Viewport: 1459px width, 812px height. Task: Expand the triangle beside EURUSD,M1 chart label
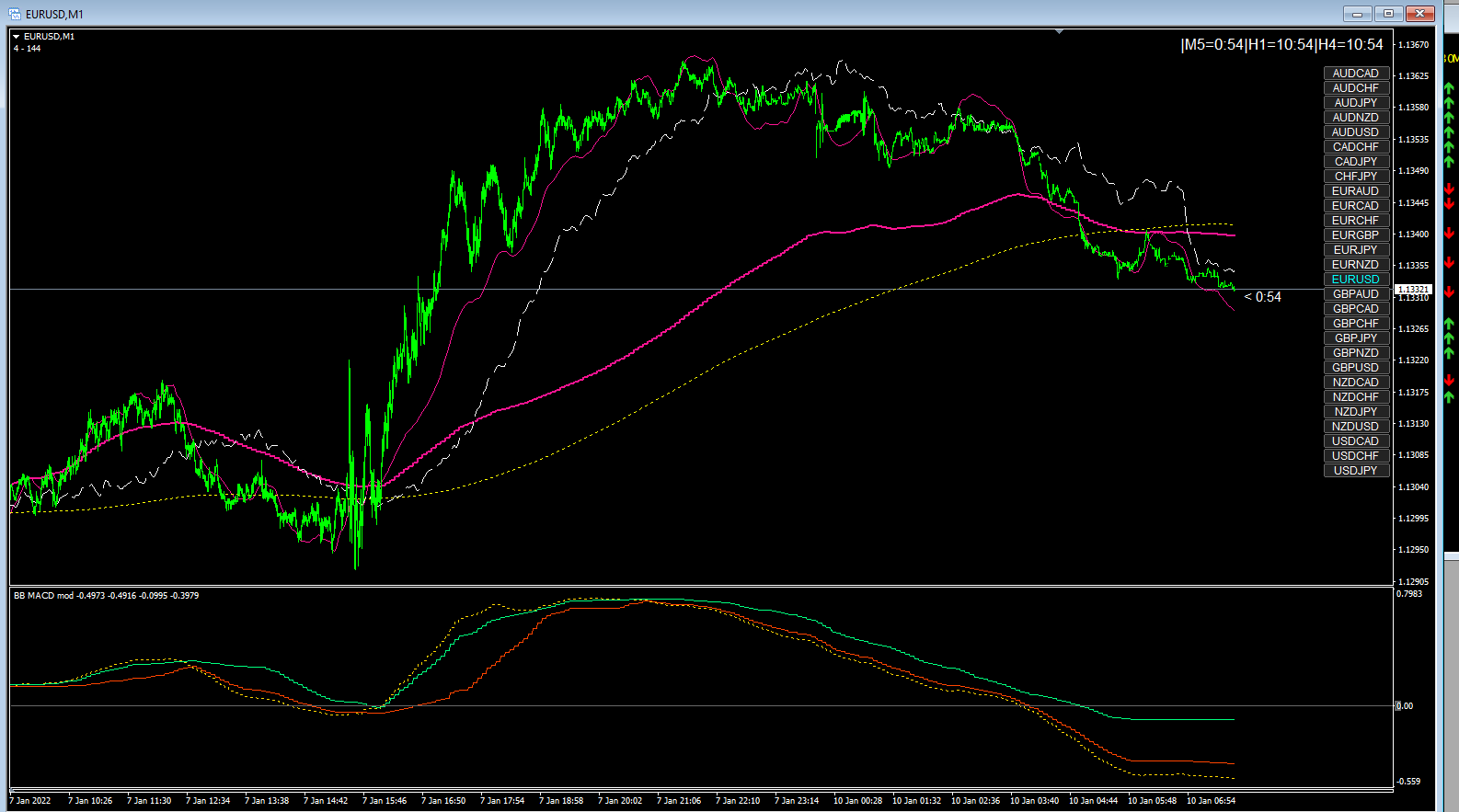[x=16, y=37]
